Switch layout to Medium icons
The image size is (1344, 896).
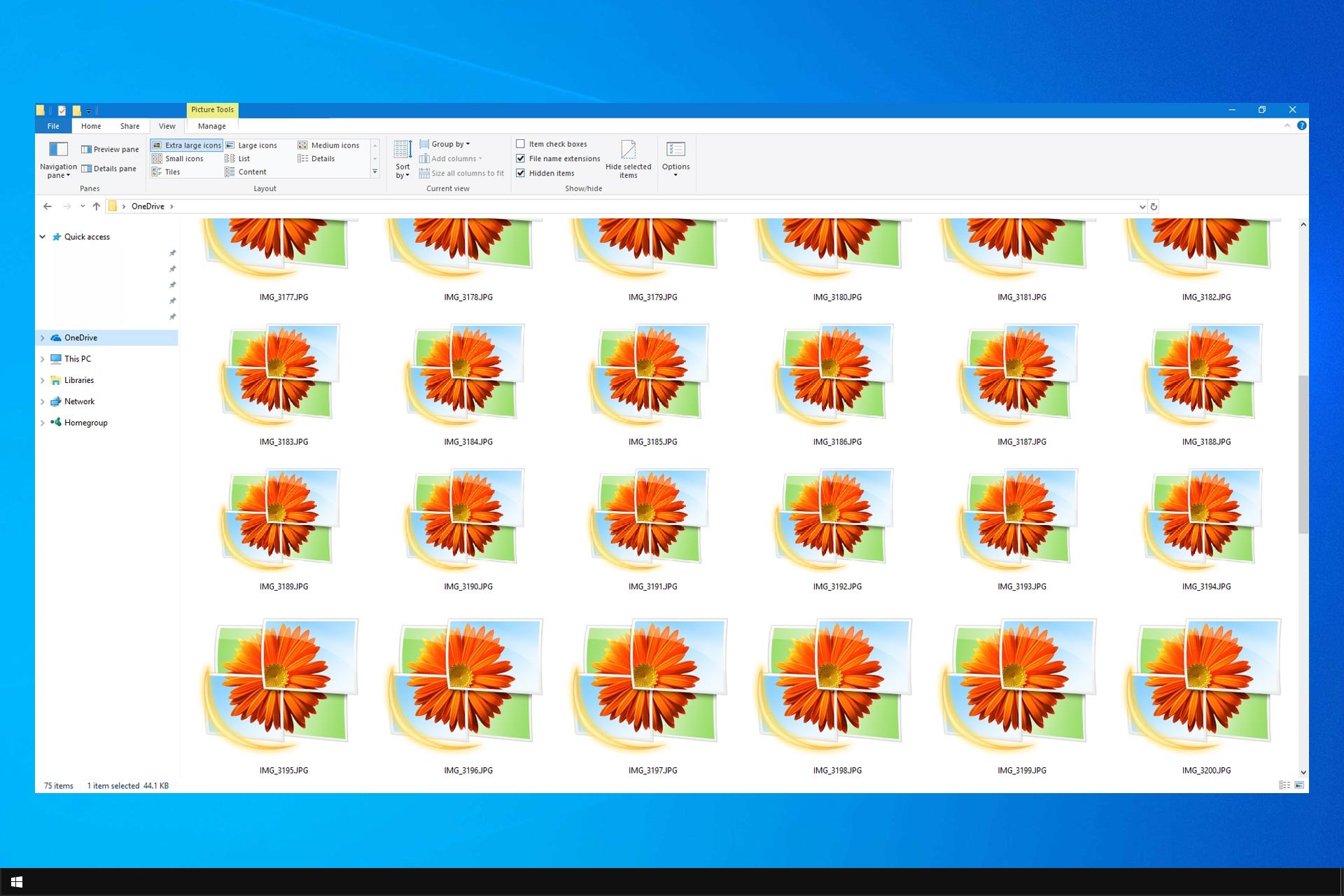point(328,145)
